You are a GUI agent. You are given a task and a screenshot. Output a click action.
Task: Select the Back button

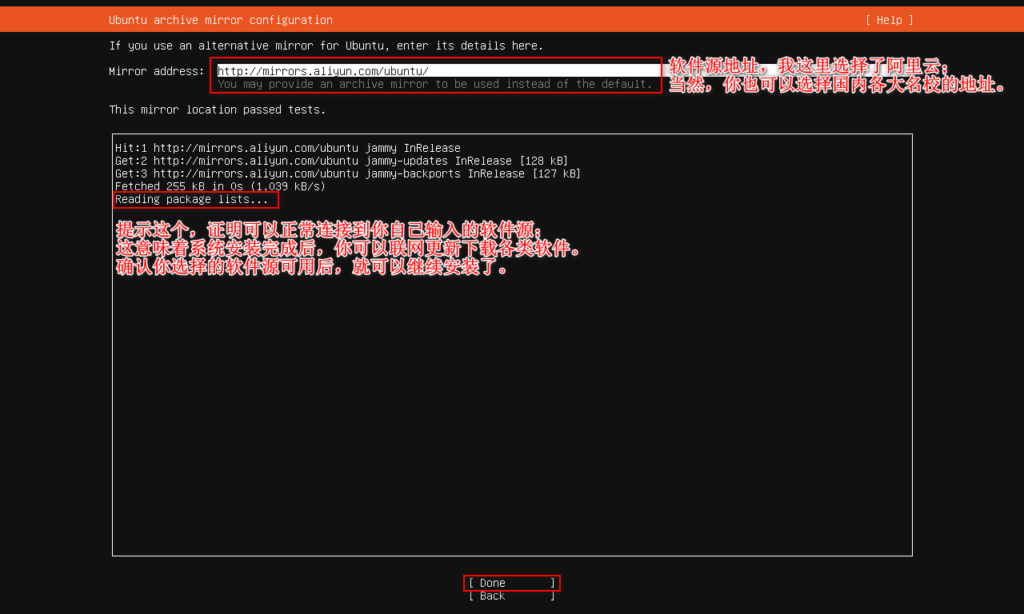[x=511, y=596]
